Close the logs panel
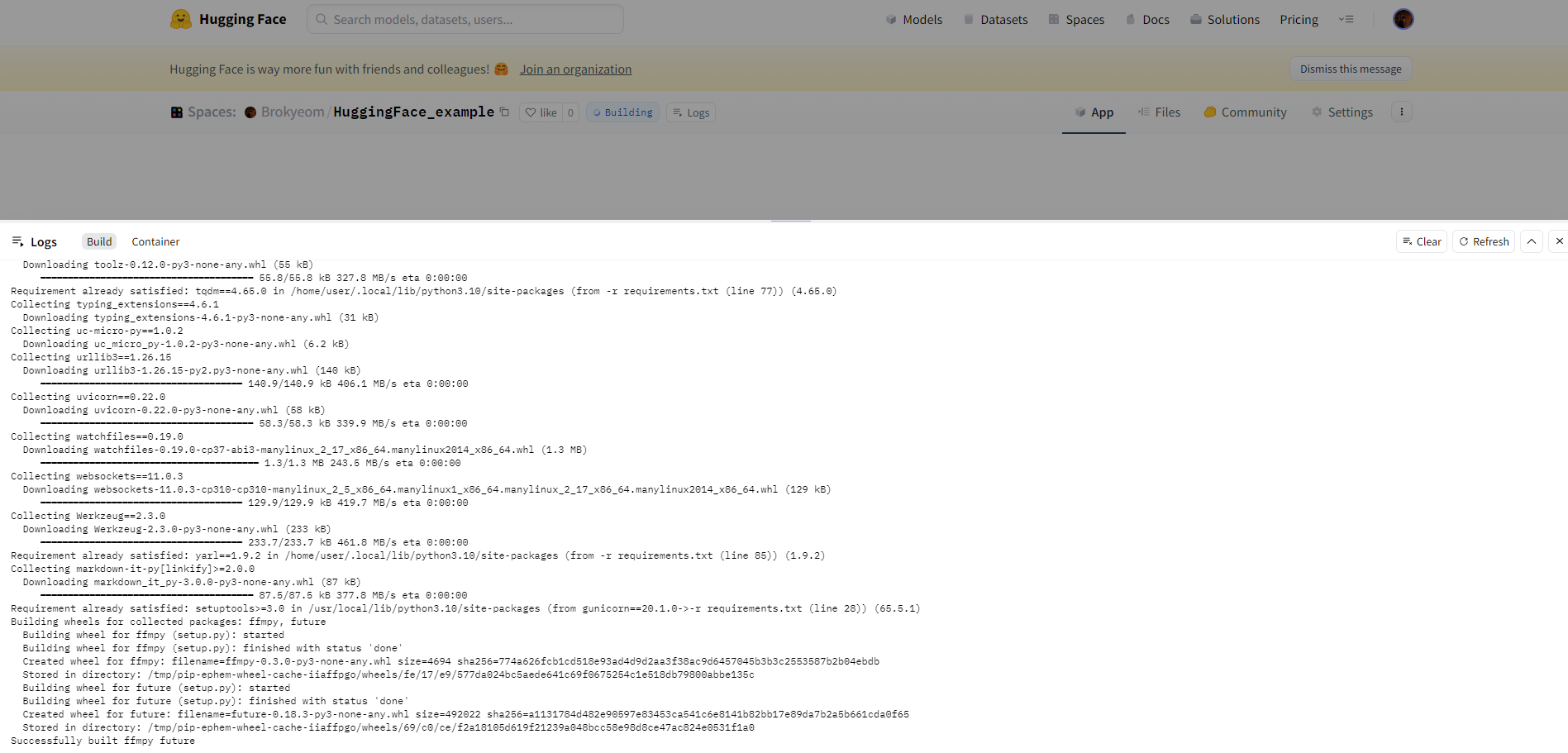 click(1559, 241)
